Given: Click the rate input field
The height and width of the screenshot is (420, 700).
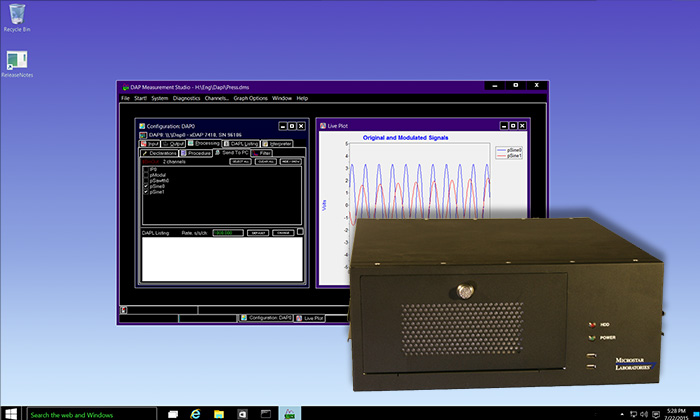Looking at the screenshot, I should click(x=228, y=233).
